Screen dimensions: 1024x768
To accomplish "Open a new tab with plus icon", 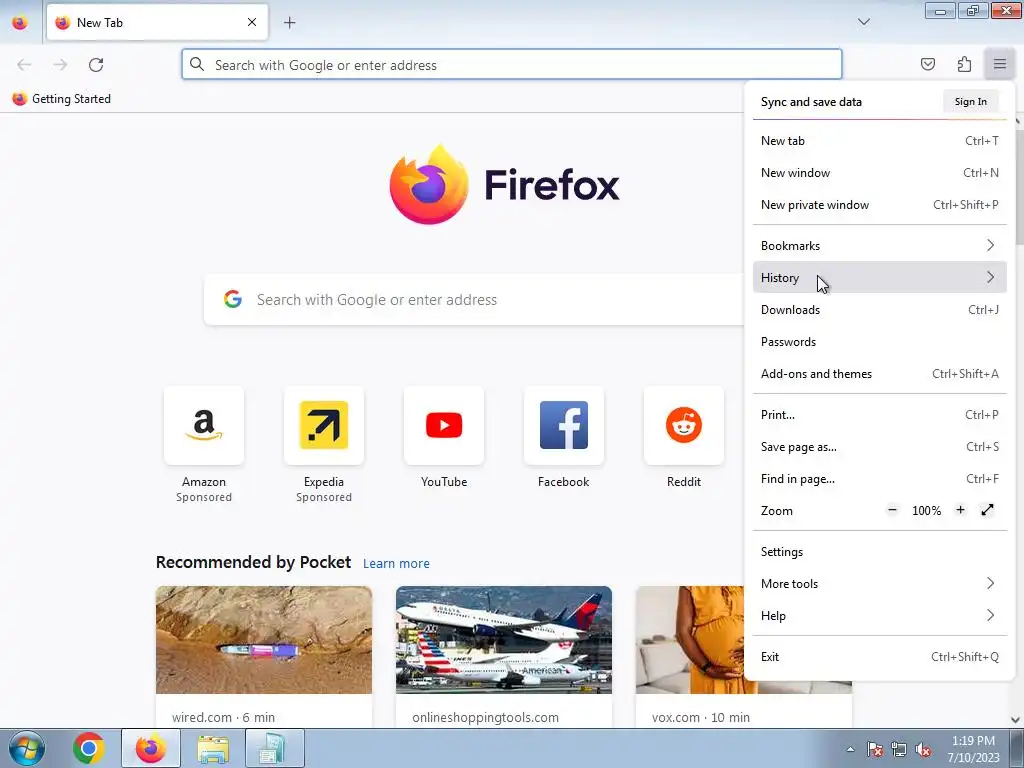I will (x=289, y=23).
